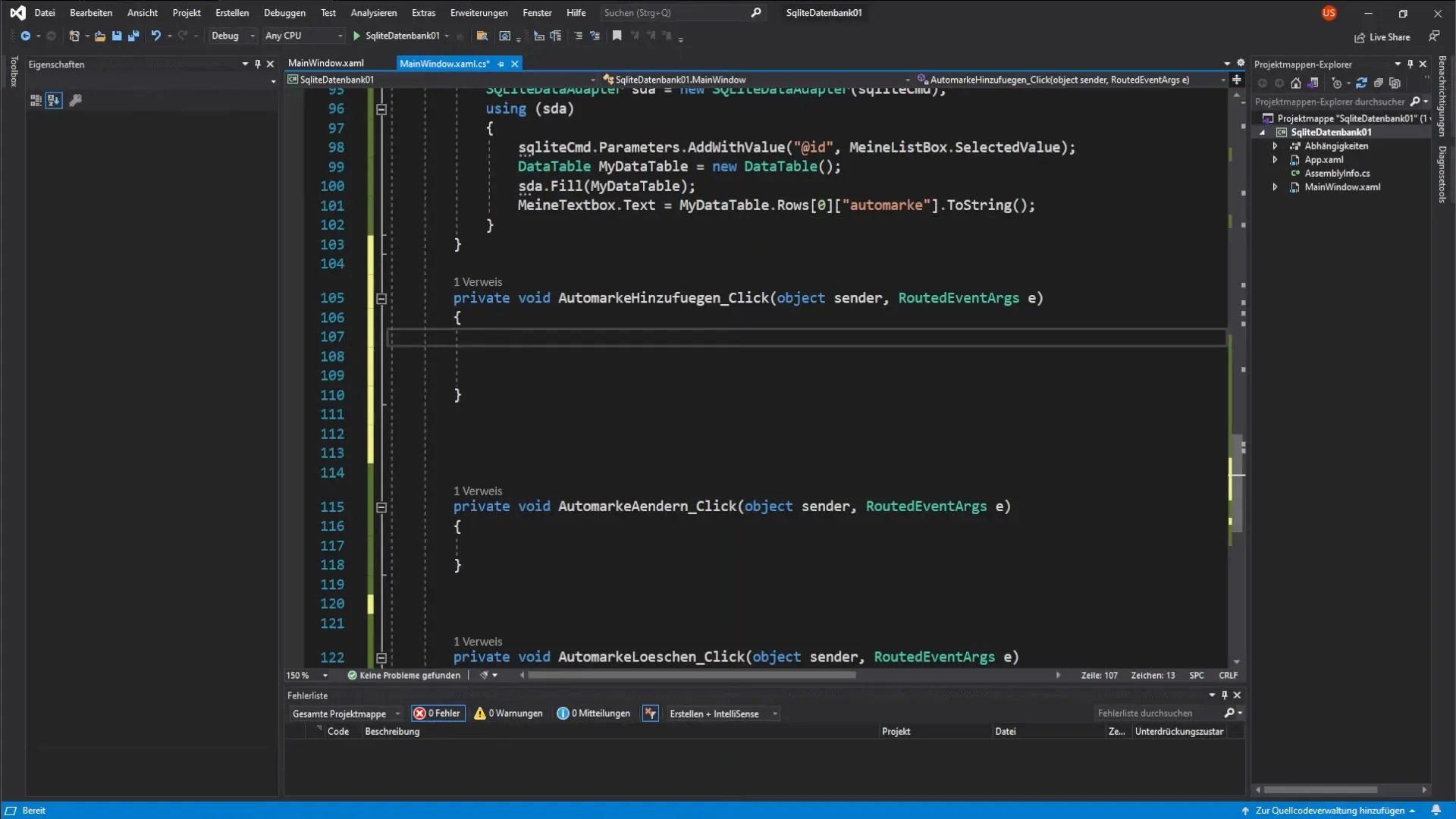
Task: Click the undo arrow icon
Action: pyautogui.click(x=155, y=36)
